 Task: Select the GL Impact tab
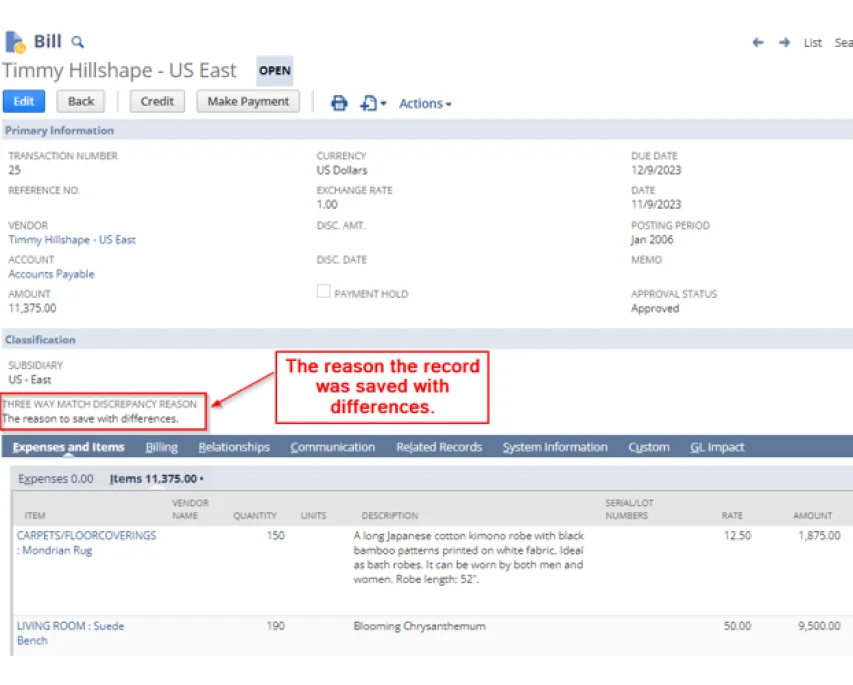717,447
